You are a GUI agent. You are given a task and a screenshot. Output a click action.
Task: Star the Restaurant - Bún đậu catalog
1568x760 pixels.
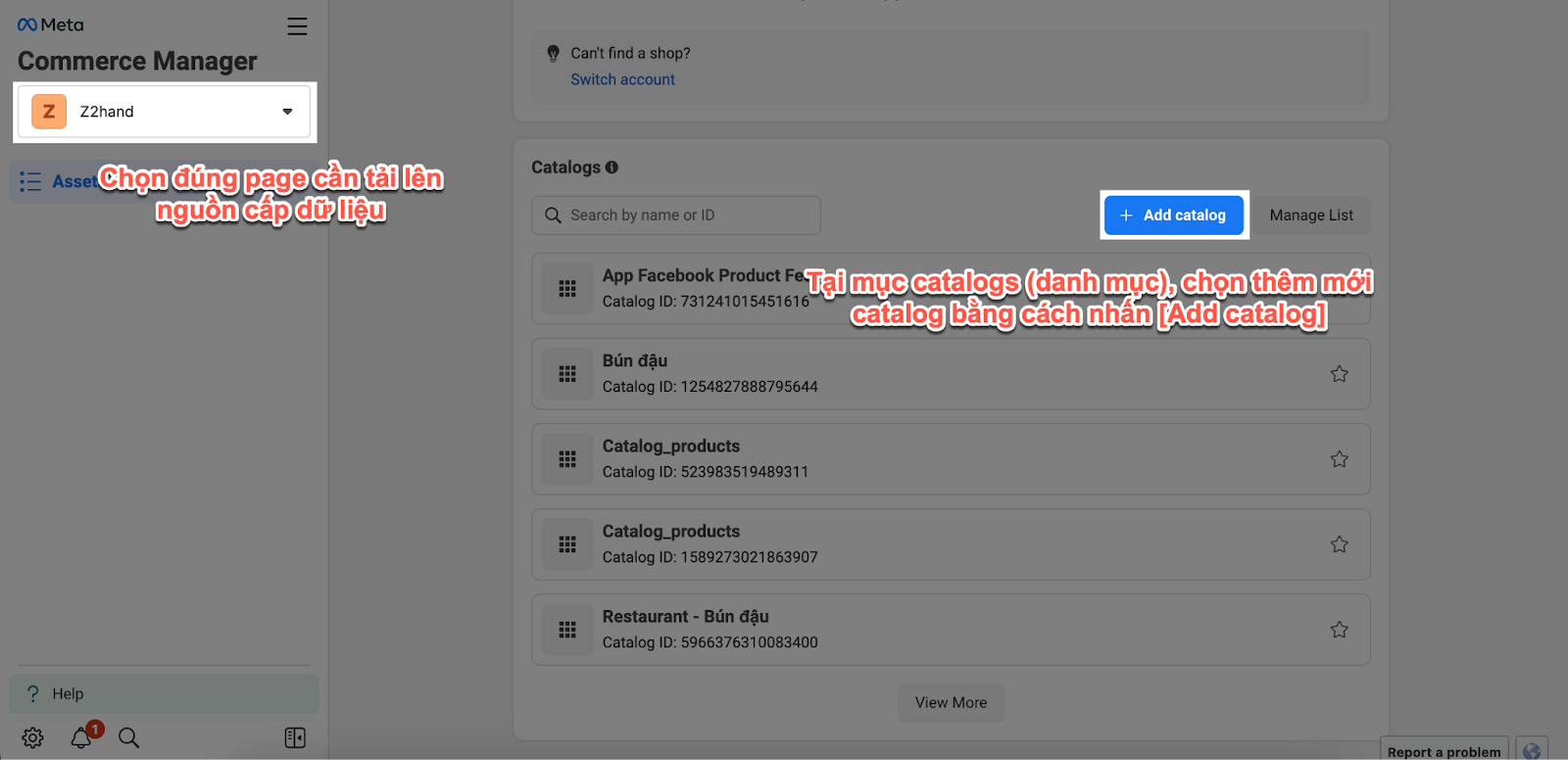[1340, 630]
